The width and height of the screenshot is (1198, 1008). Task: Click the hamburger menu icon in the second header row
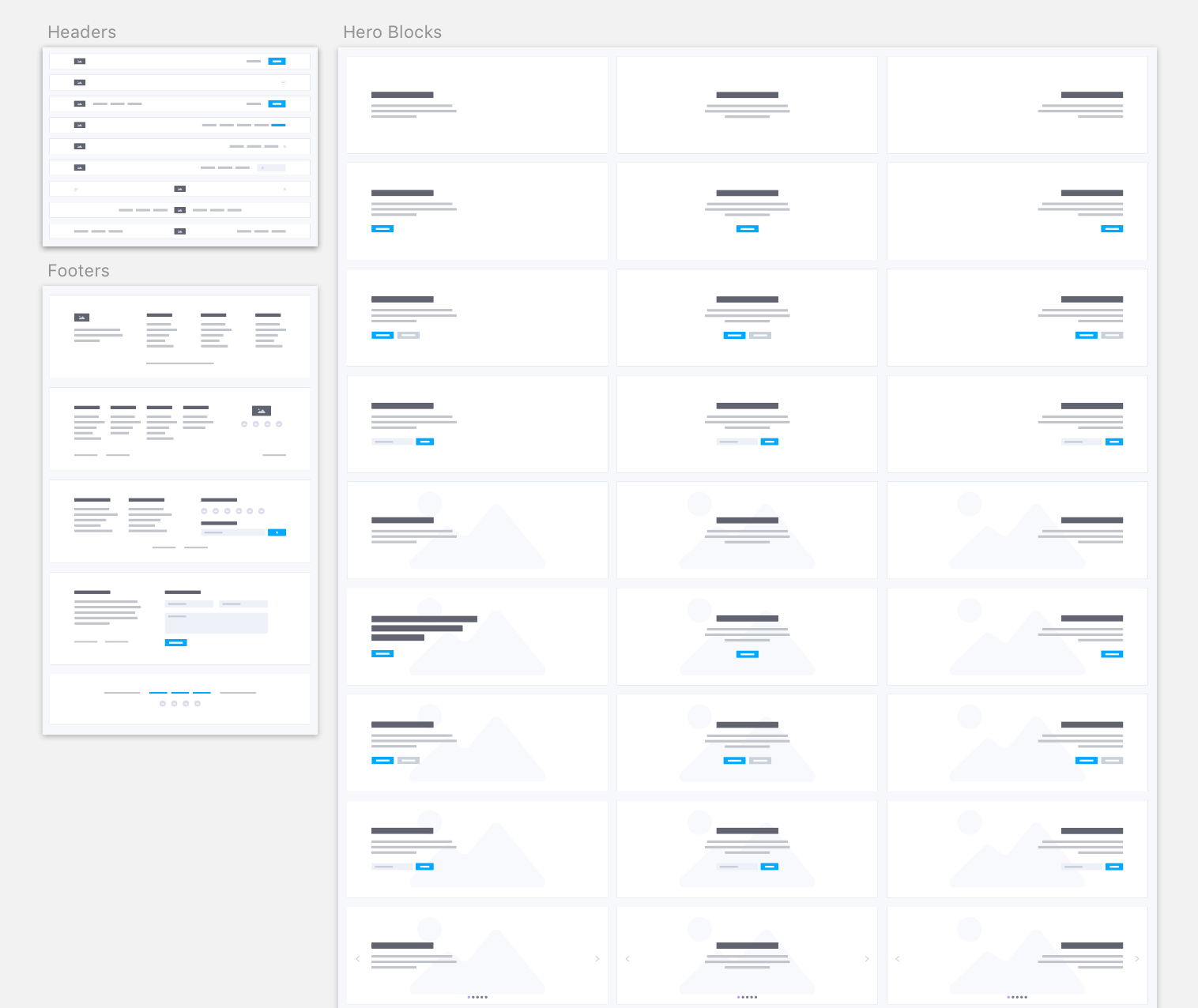pyautogui.click(x=283, y=82)
